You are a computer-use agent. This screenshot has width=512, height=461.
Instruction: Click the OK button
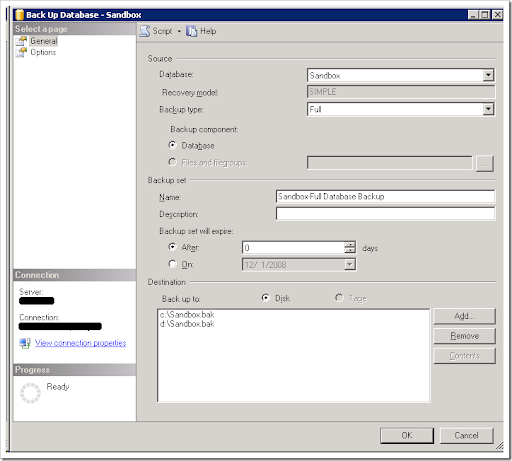407,435
